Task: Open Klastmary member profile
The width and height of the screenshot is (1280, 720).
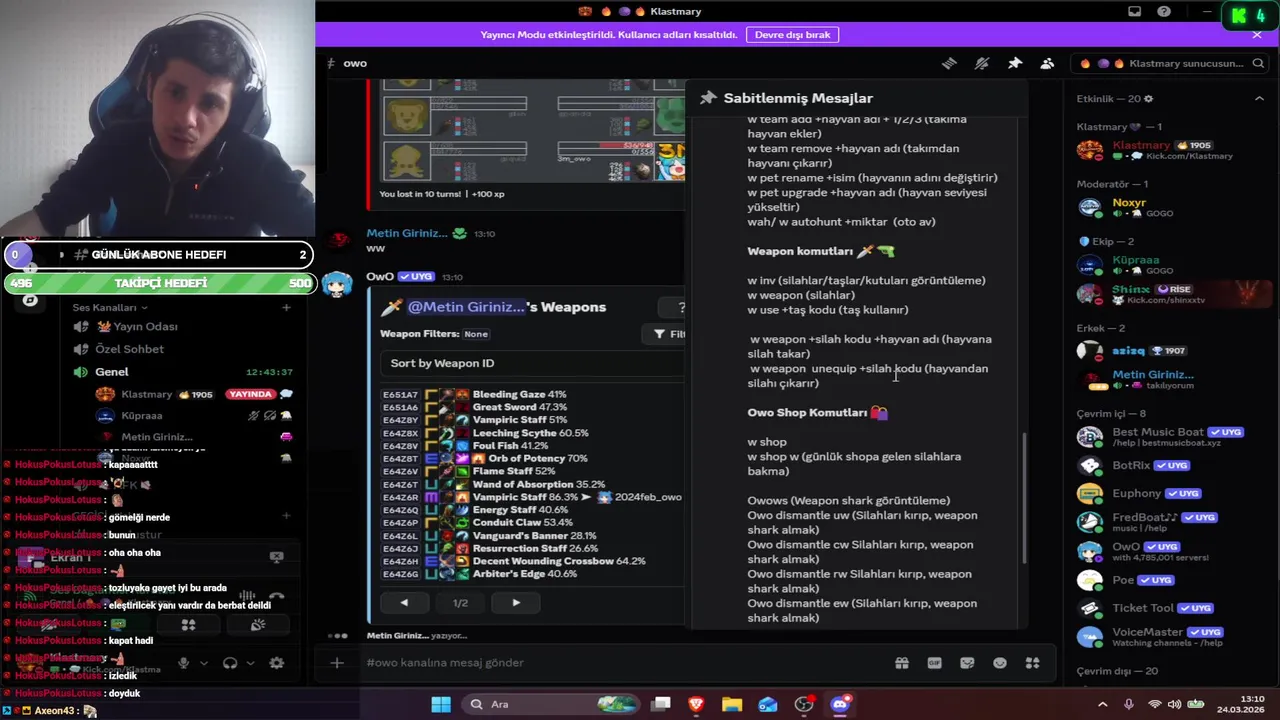Action: tap(1170, 150)
